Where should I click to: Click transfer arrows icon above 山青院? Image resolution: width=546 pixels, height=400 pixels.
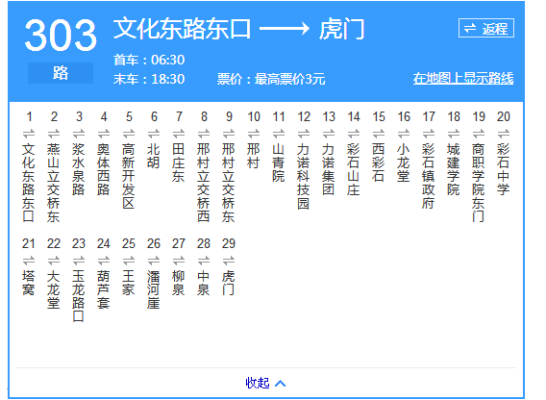pos(279,133)
